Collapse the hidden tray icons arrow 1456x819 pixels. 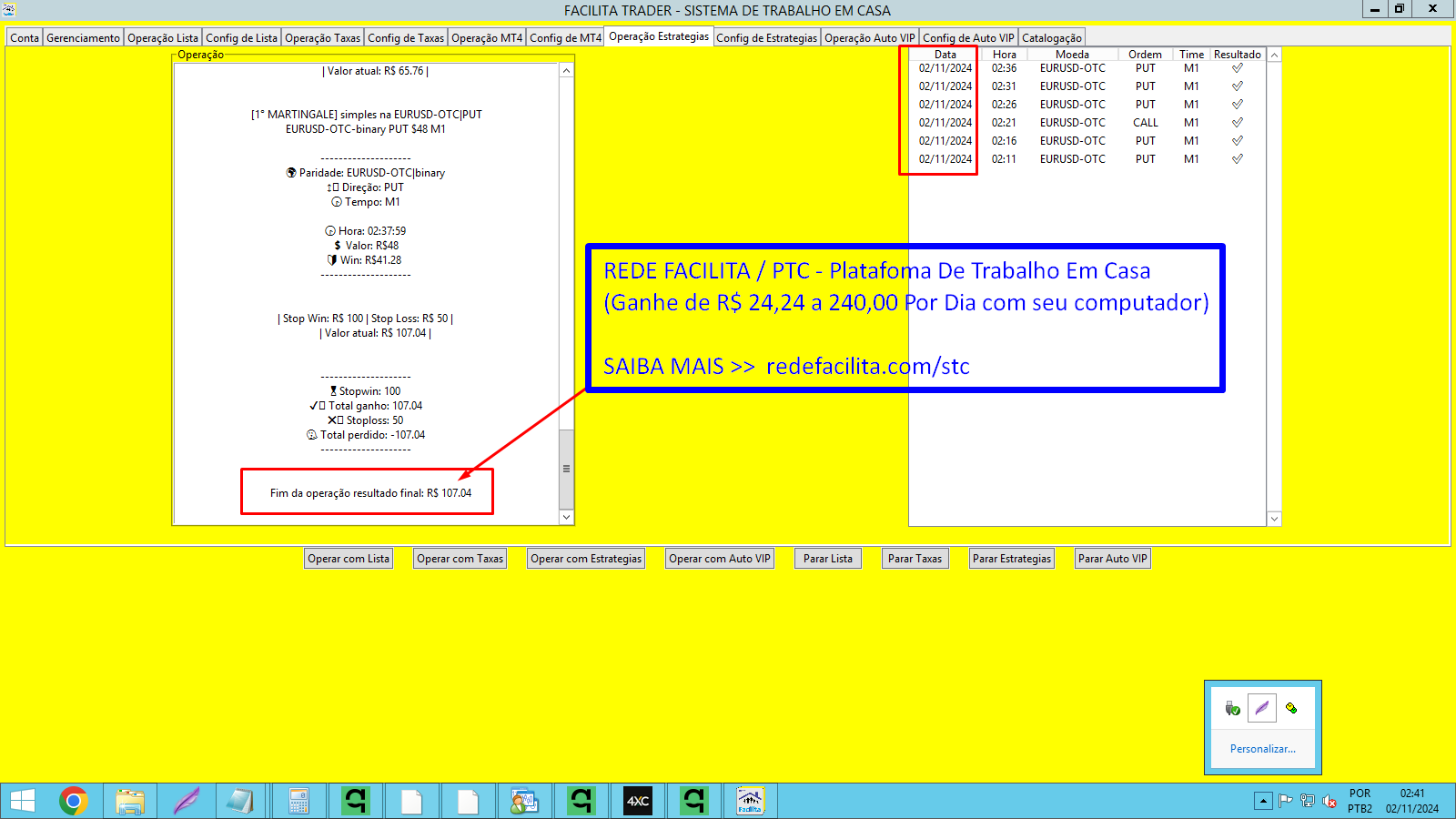click(1263, 801)
